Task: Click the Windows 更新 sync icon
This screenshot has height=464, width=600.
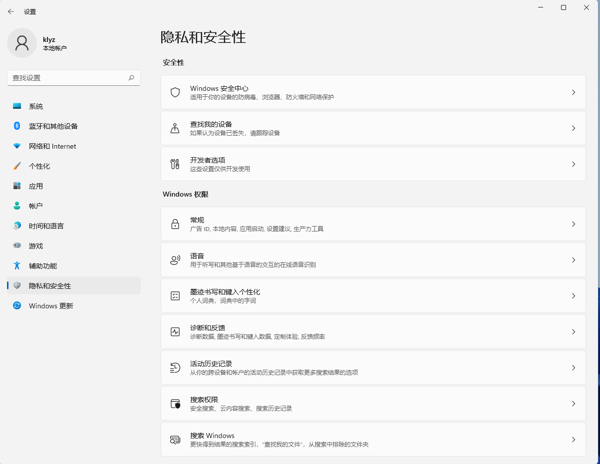Action: (17, 305)
